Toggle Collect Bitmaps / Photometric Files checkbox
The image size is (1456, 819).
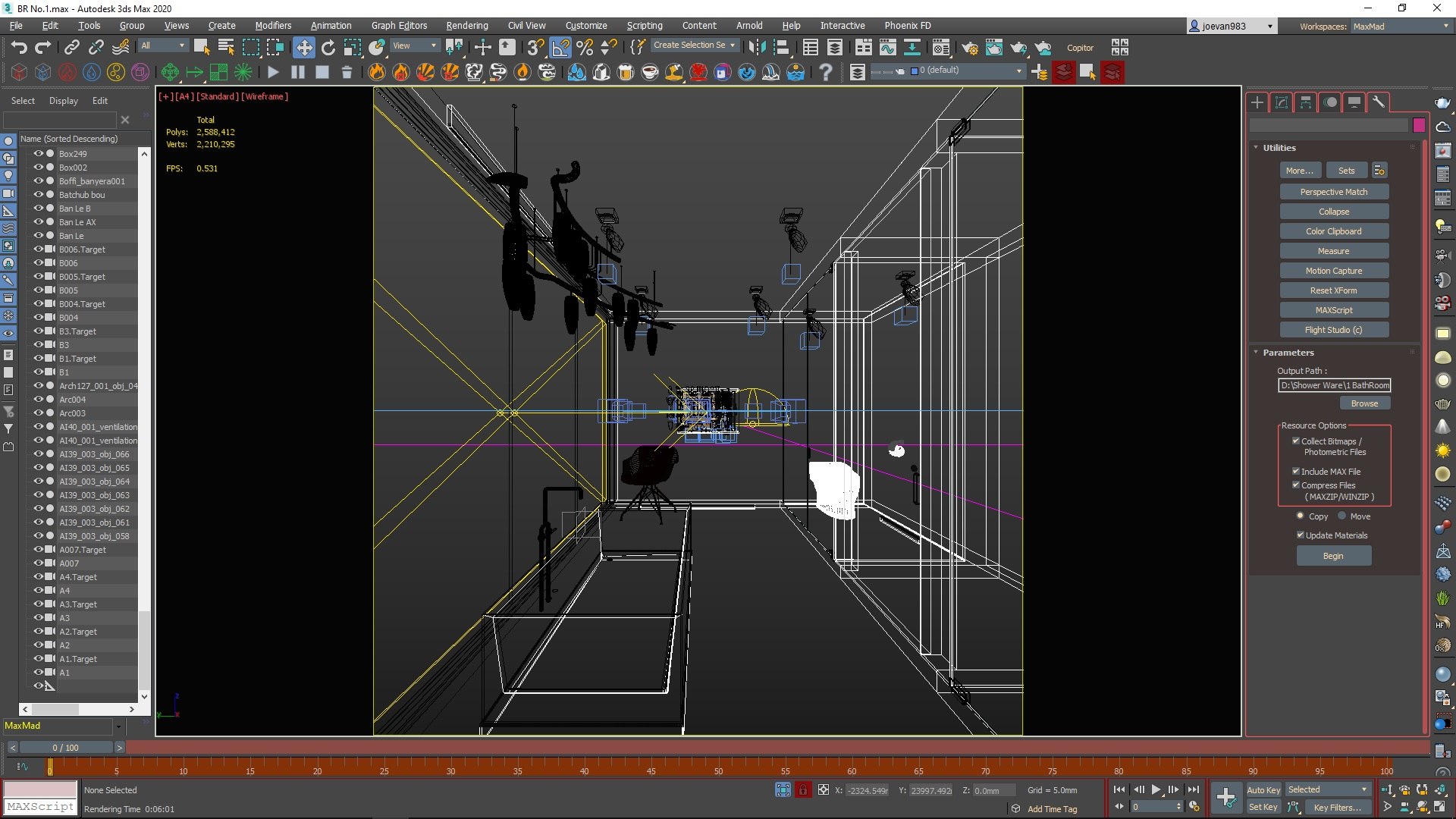click(1296, 441)
